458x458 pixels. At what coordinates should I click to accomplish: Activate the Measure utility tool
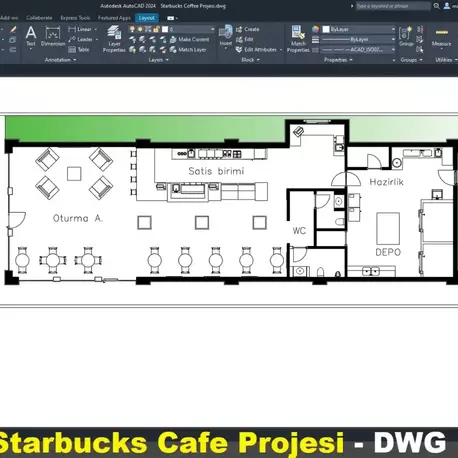click(x=442, y=37)
